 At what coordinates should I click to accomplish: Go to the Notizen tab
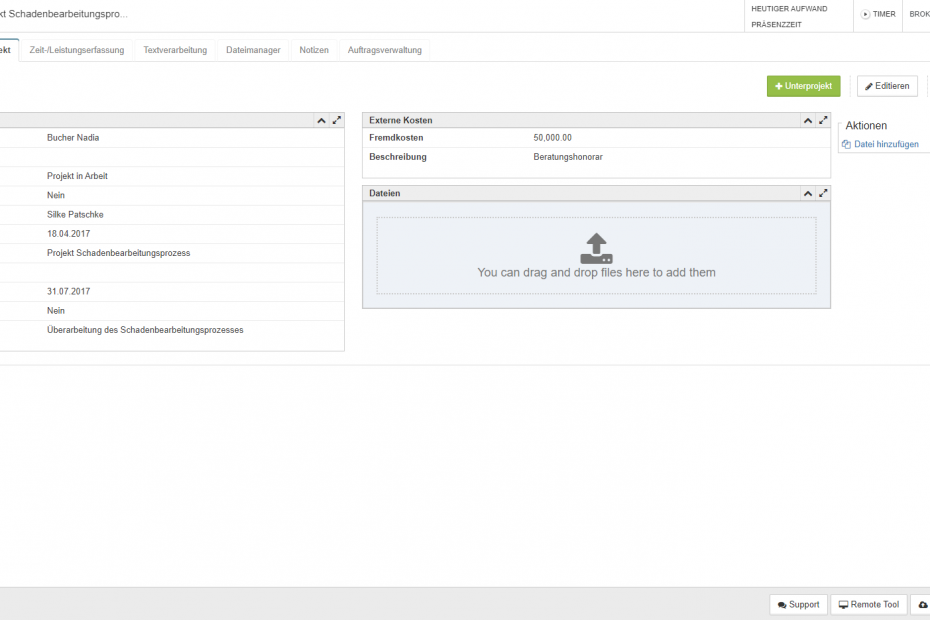pos(314,50)
